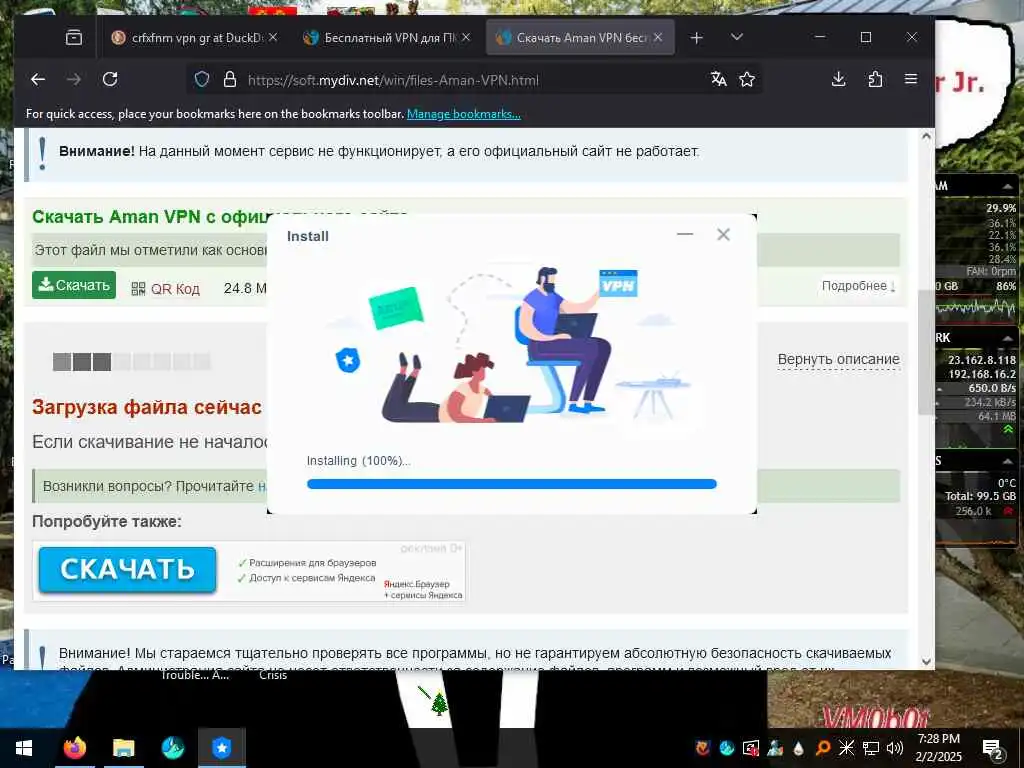The image size is (1024, 768).
Task: Click big blue СКАЧАТЬ ad button
Action: pyautogui.click(x=127, y=569)
